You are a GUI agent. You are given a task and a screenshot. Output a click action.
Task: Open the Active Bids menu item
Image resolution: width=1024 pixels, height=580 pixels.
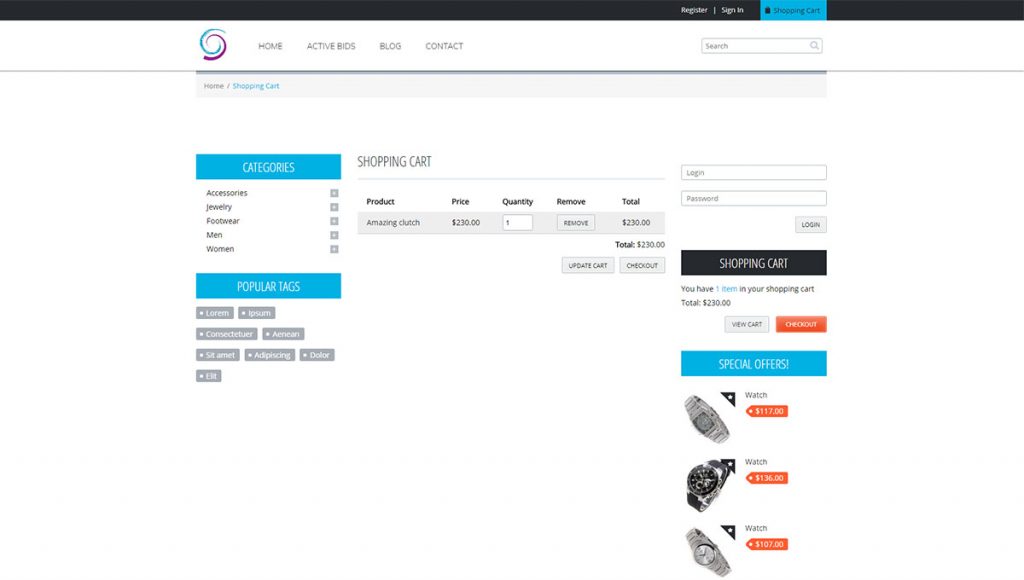[x=330, y=46]
